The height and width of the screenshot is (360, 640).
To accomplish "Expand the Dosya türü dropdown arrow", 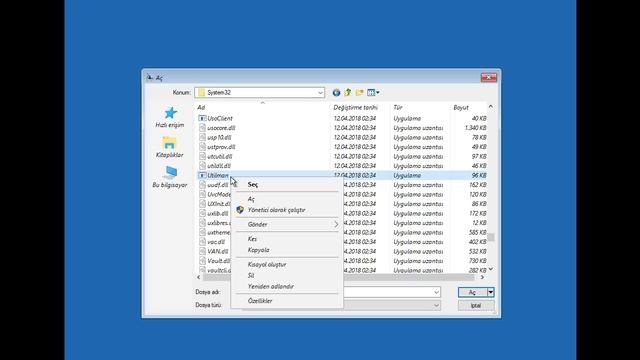I will (436, 305).
